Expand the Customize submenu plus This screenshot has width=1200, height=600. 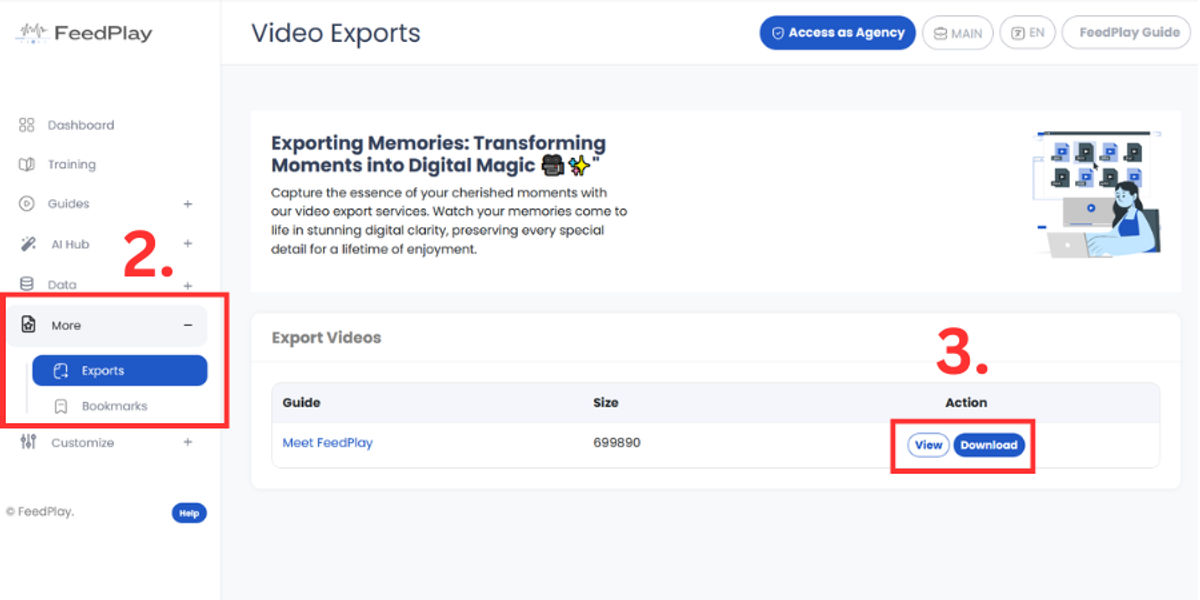point(188,442)
